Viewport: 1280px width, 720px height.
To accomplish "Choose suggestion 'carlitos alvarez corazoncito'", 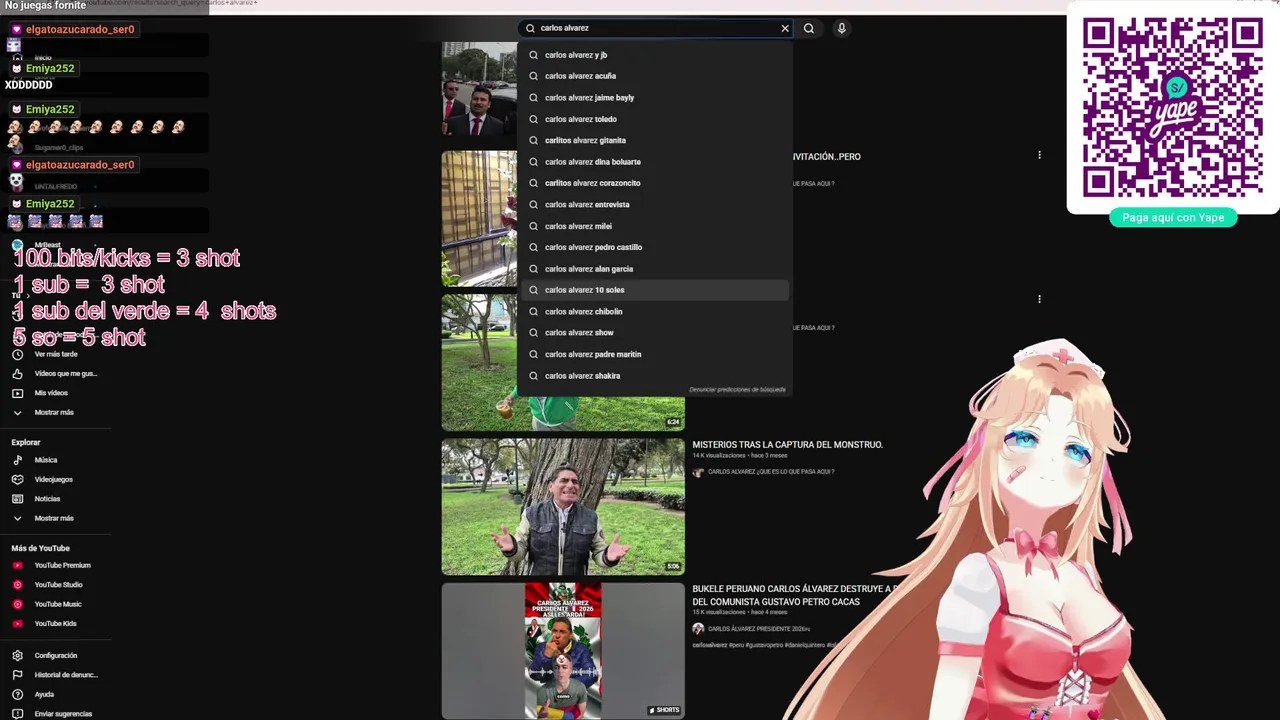I will pyautogui.click(x=655, y=183).
